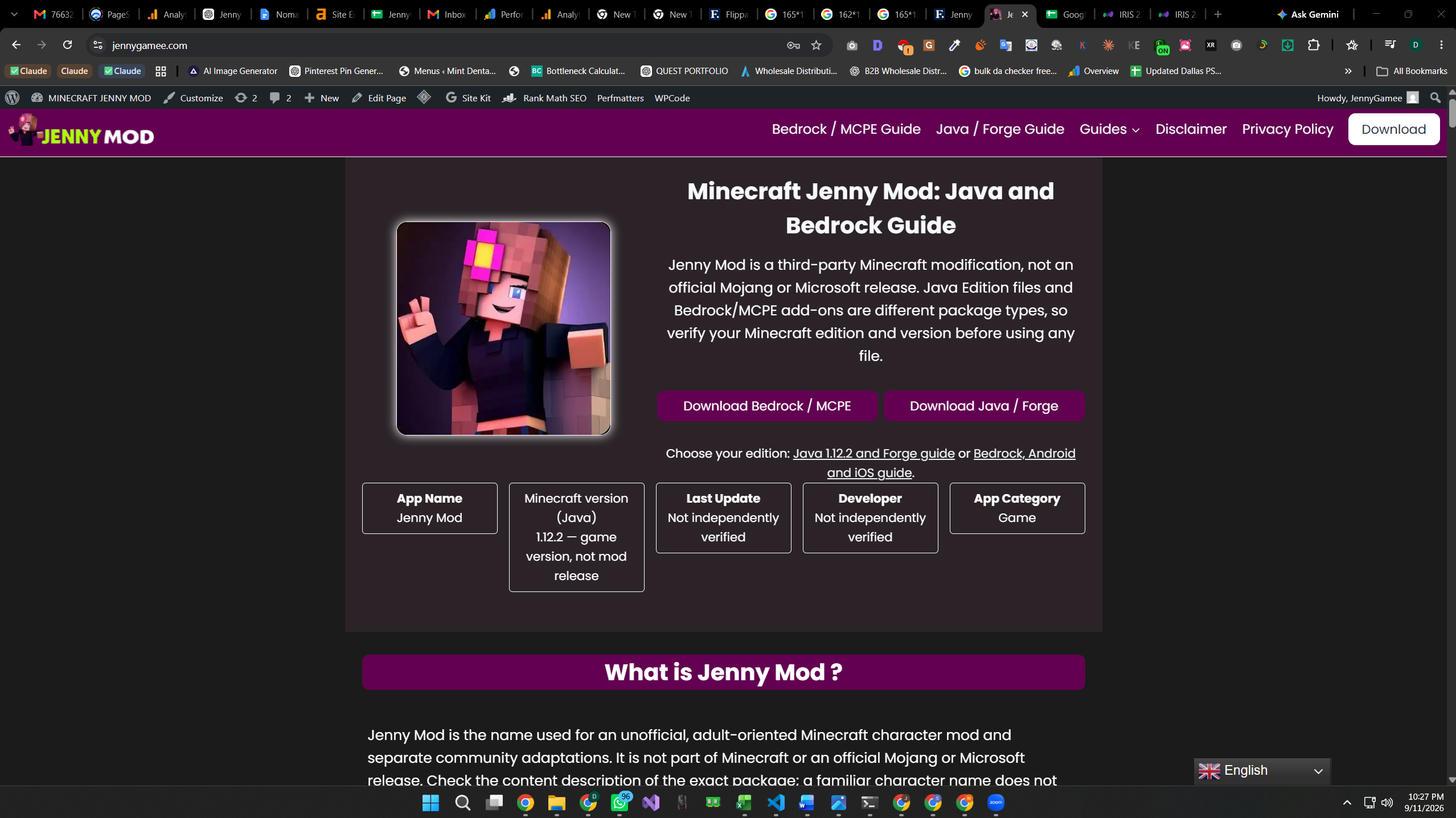The width and height of the screenshot is (1456, 818).
Task: Expand the hidden bookmarks overflow chevron
Action: (x=1348, y=71)
